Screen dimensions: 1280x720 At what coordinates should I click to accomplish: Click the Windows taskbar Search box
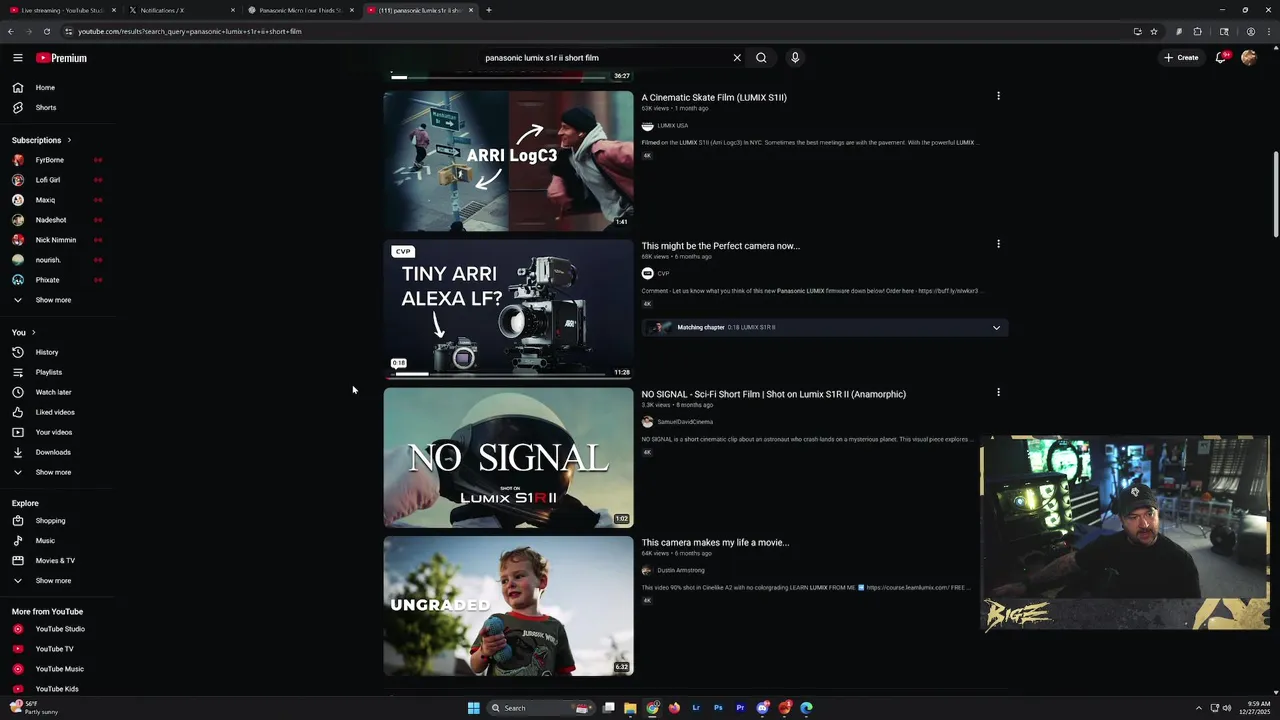coord(541,708)
